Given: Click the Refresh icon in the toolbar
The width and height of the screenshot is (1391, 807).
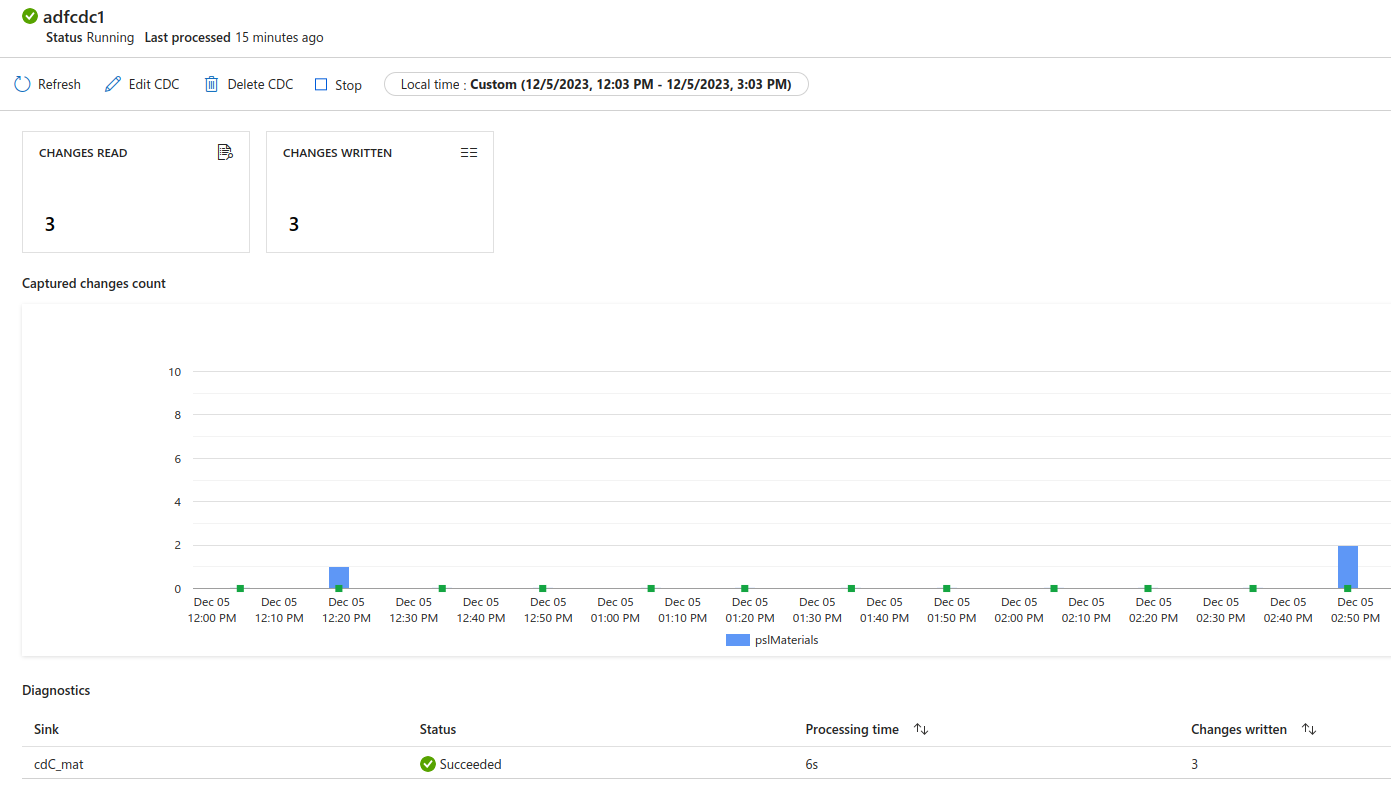Looking at the screenshot, I should 22,84.
